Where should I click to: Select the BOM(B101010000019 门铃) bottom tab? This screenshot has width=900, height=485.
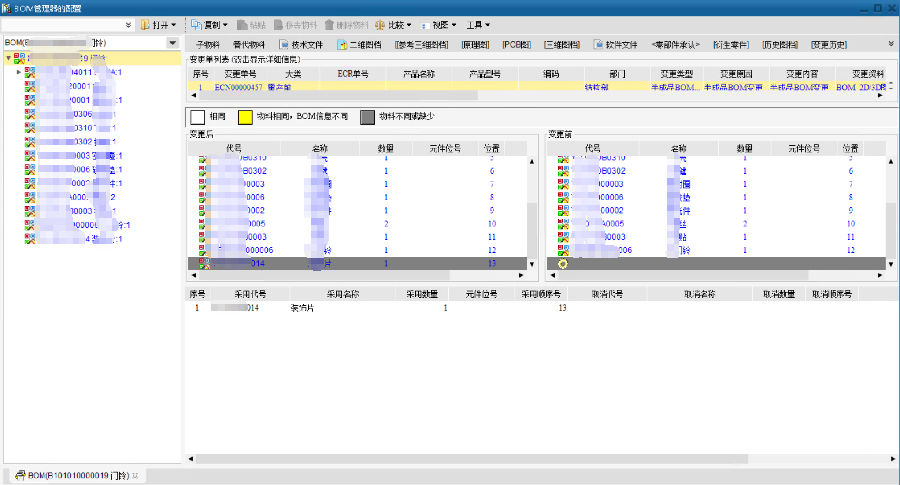tap(78, 475)
